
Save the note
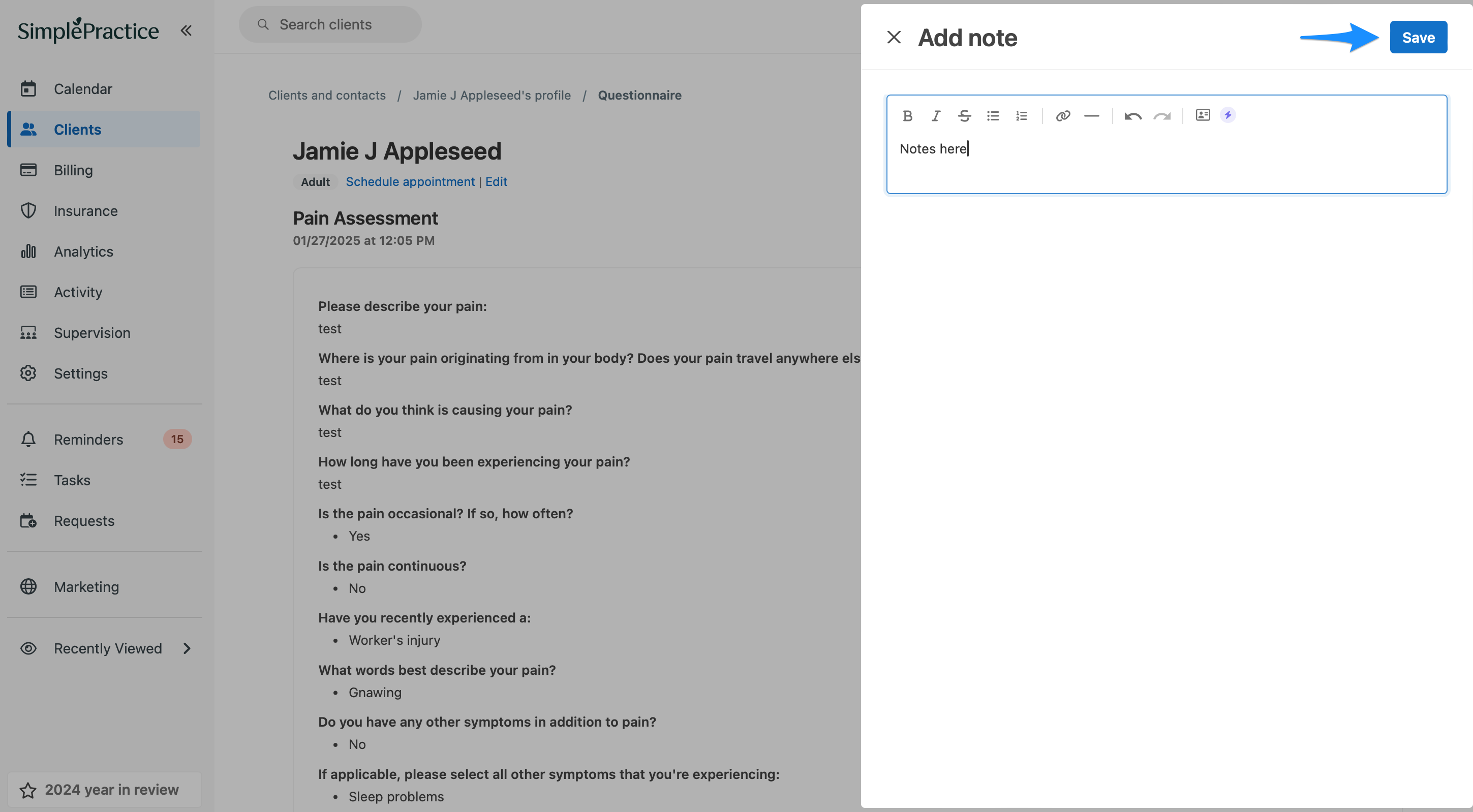pos(1418,37)
